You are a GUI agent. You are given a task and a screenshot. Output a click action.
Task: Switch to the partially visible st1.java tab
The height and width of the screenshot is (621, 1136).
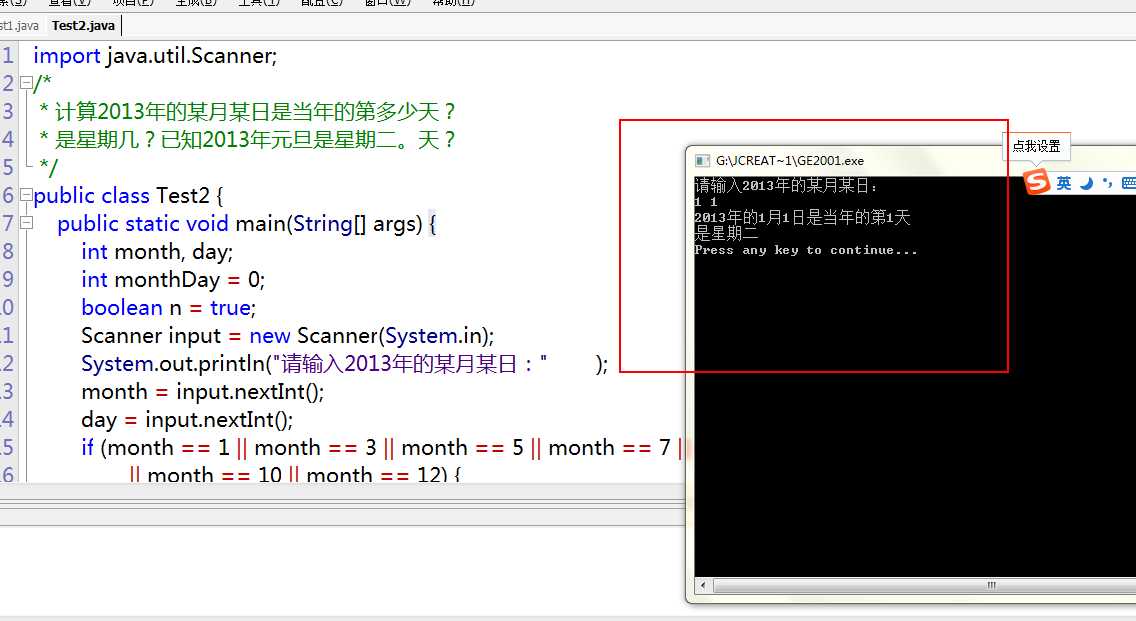[20, 26]
